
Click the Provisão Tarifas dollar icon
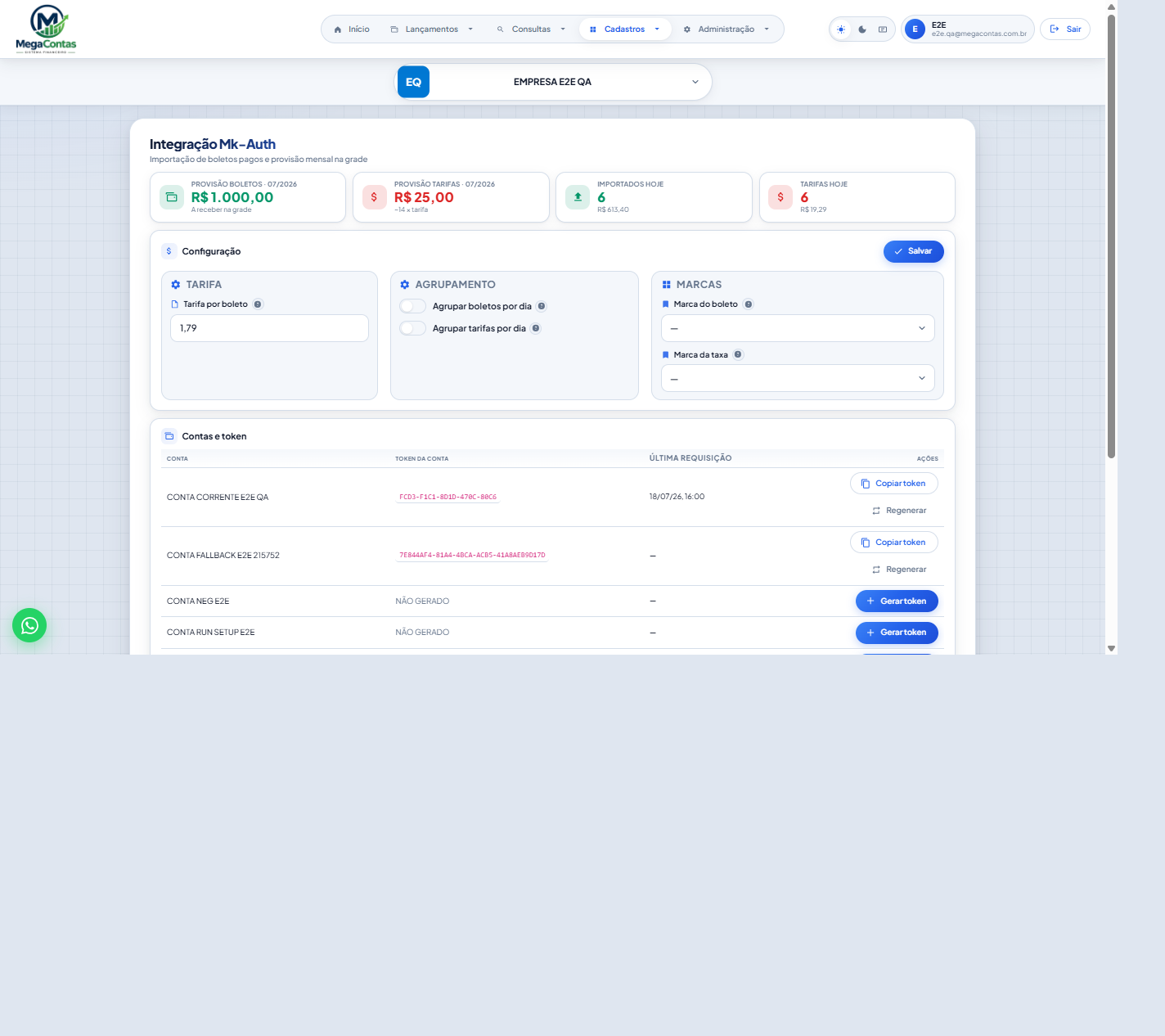(375, 197)
